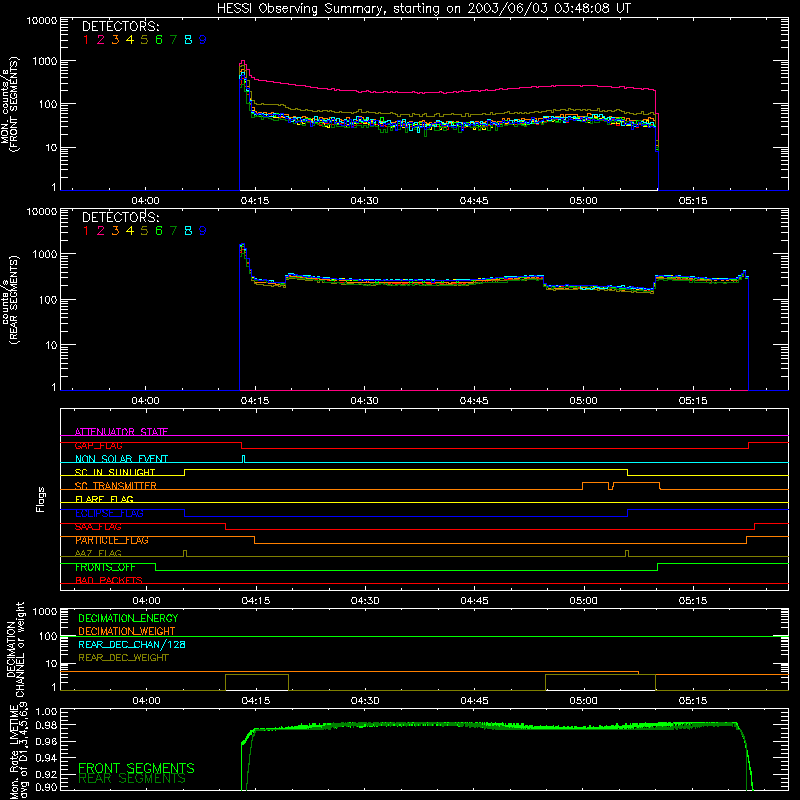Click the REAR_DEC_WEIGHT legend label

tap(123, 658)
